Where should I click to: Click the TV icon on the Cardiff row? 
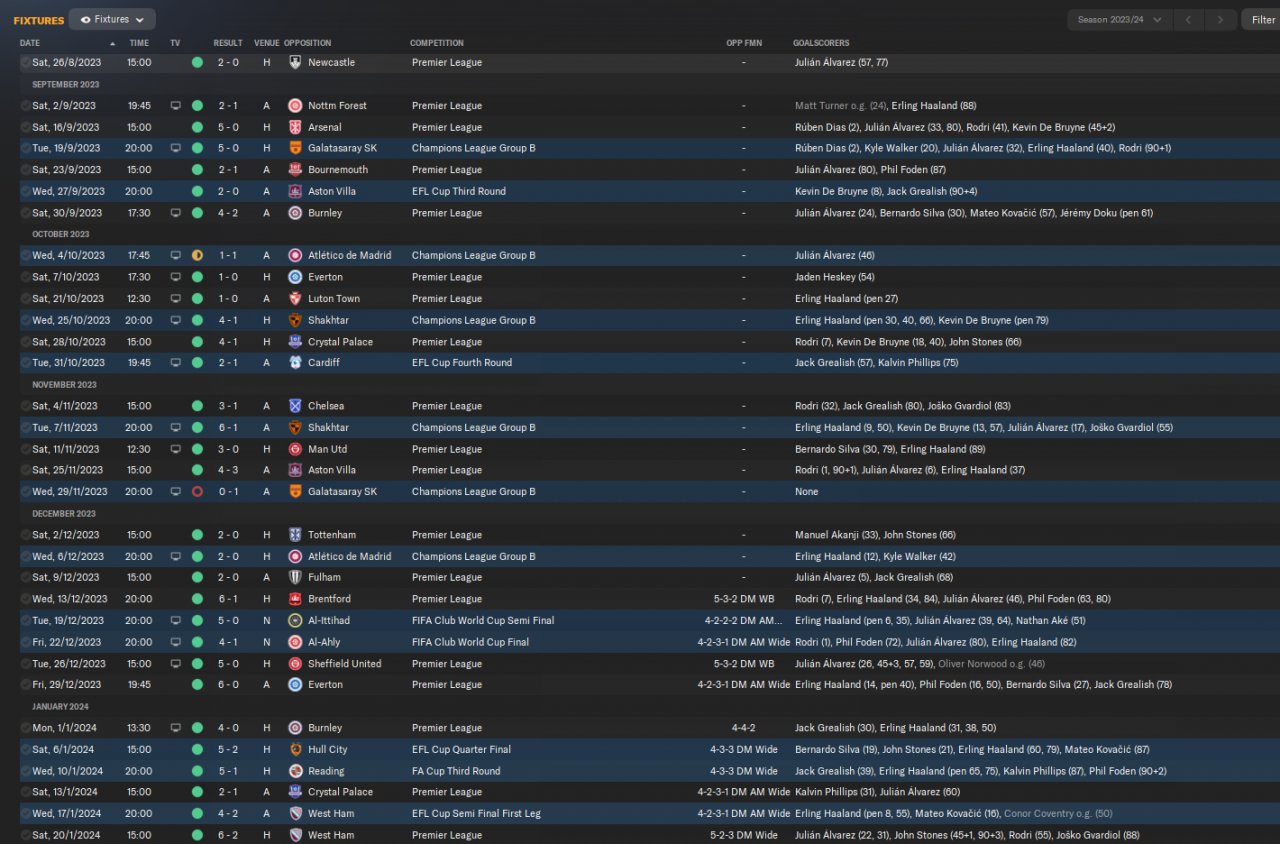coord(176,362)
